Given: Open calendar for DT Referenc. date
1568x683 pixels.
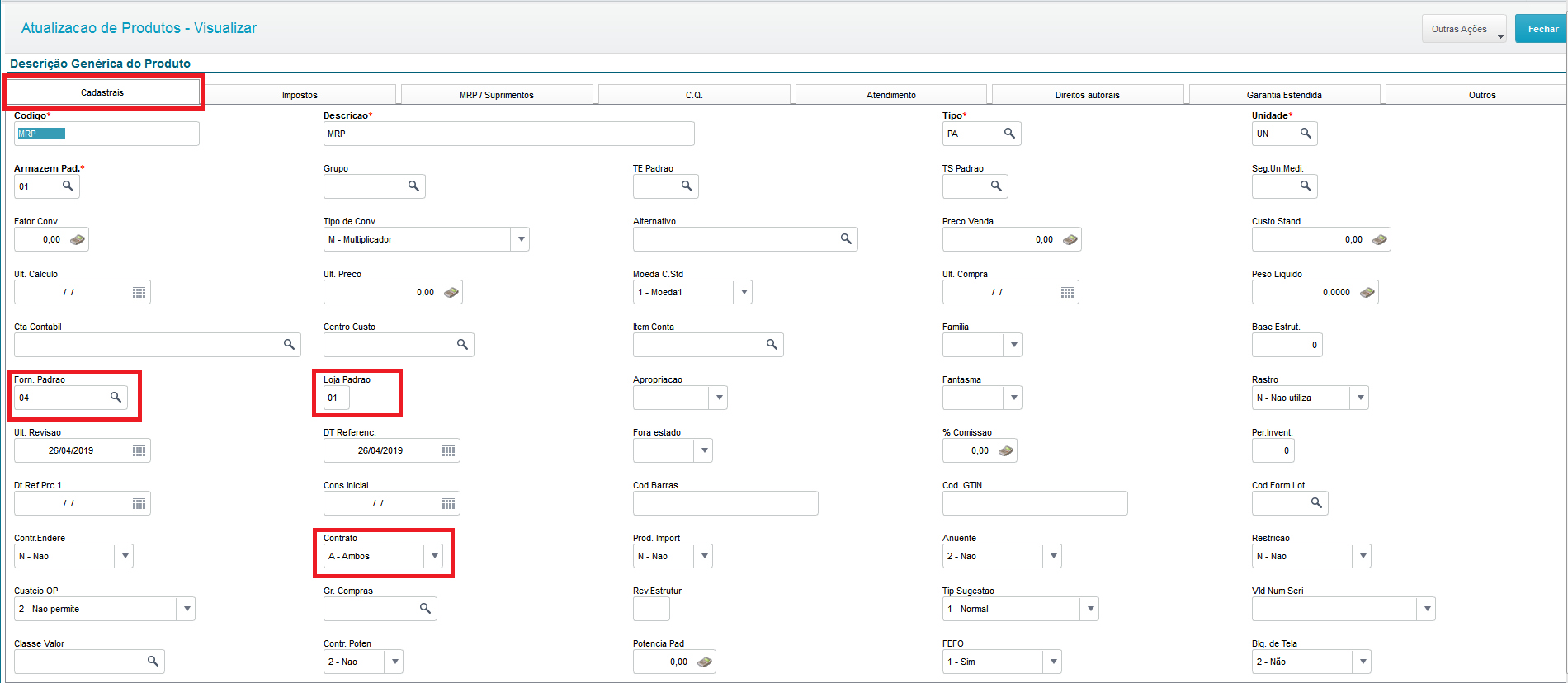Looking at the screenshot, I should [x=448, y=450].
